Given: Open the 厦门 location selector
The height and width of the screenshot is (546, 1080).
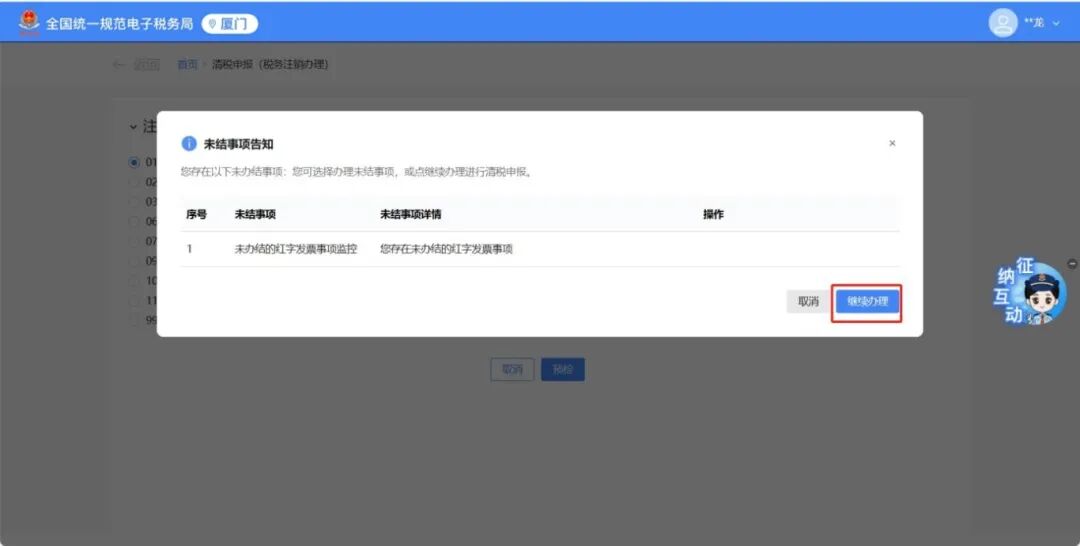Looking at the screenshot, I should (x=229, y=24).
